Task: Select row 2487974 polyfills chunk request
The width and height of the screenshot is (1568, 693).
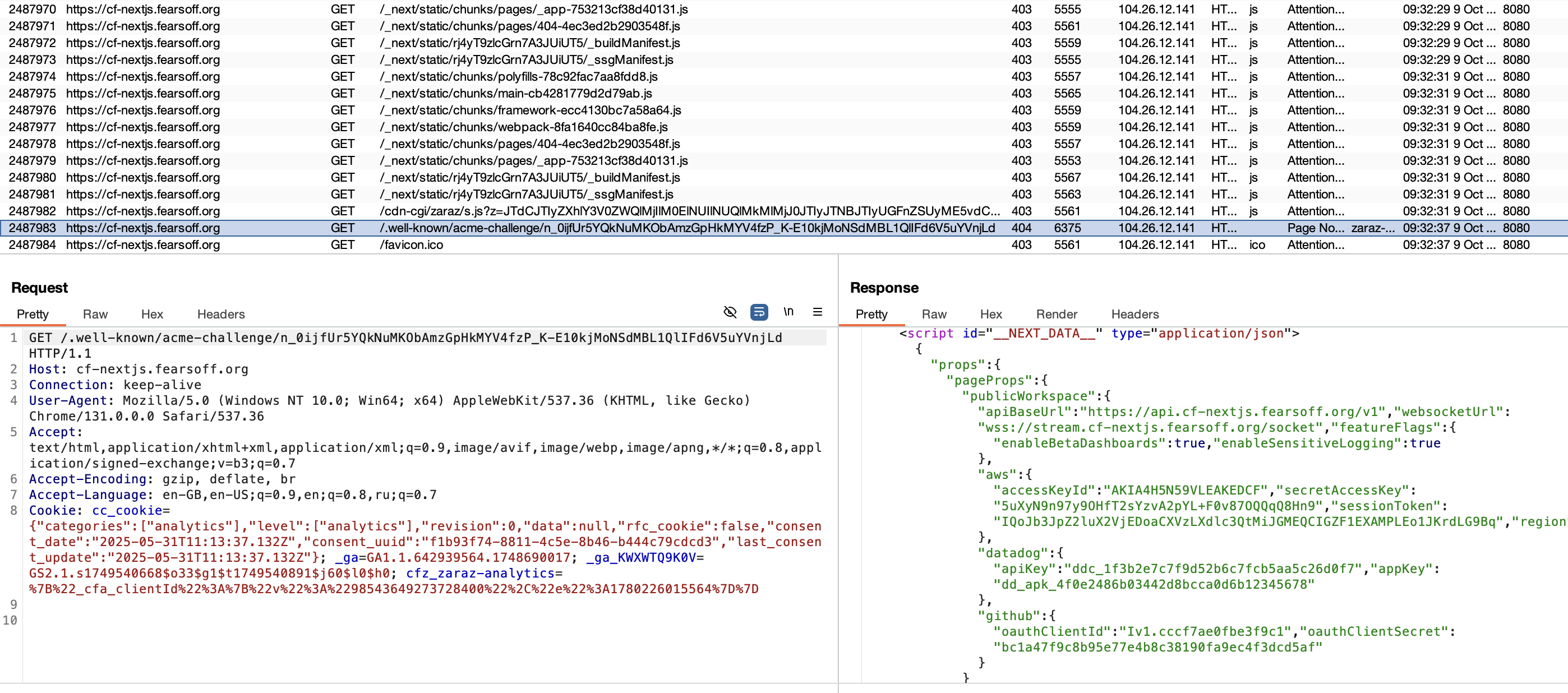Action: point(518,77)
